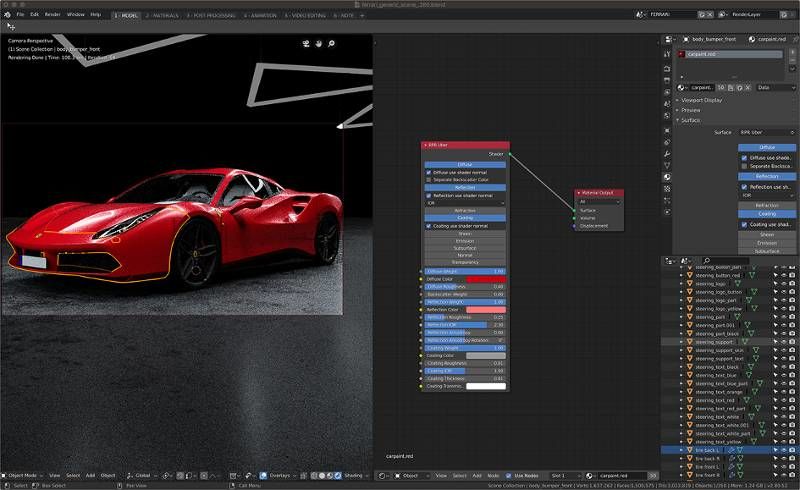
Task: Open the Render menu
Action: tap(53, 15)
